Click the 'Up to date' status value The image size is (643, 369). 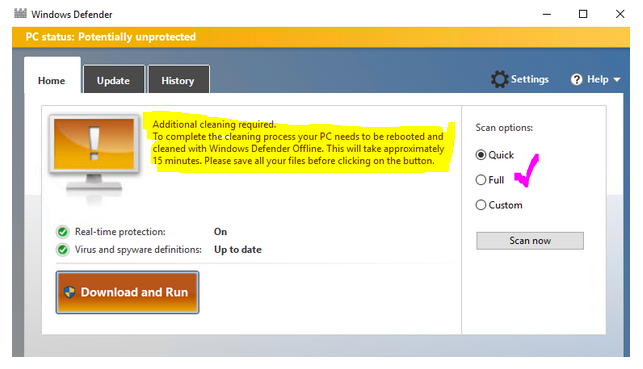238,250
